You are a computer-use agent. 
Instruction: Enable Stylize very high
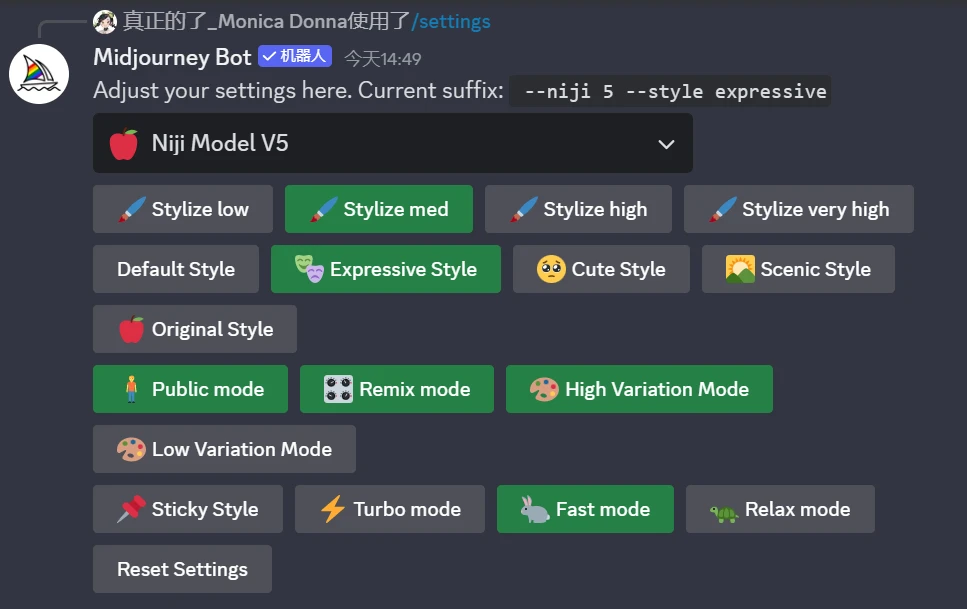(x=799, y=209)
